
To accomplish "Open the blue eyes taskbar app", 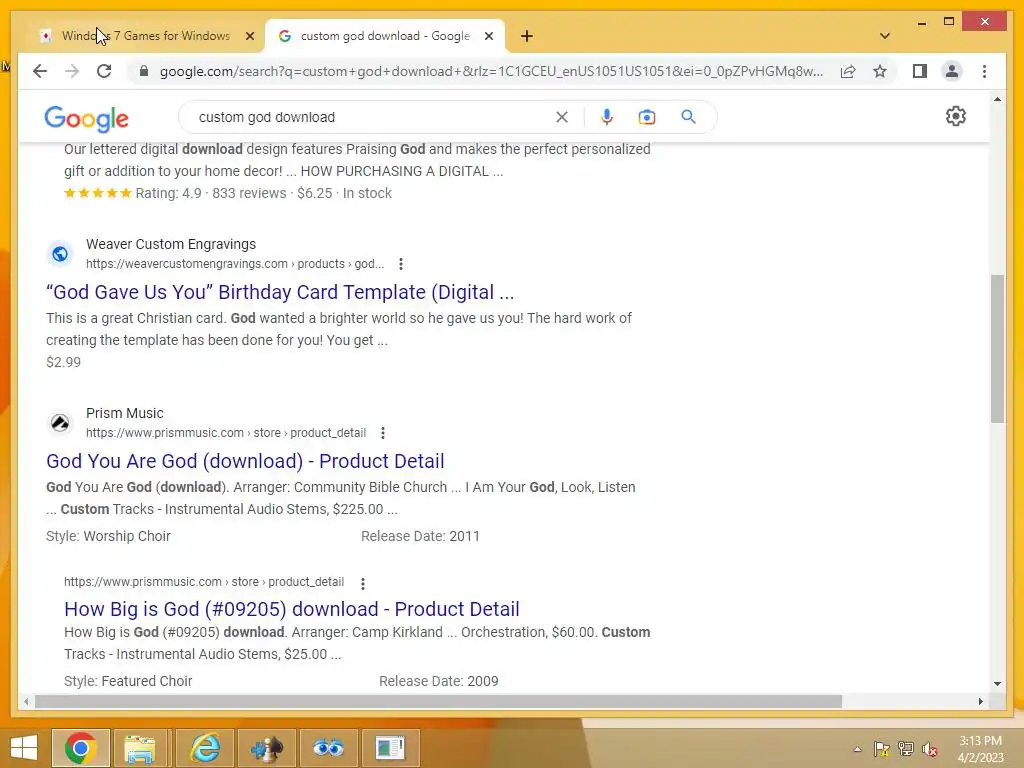I will click(x=328, y=748).
